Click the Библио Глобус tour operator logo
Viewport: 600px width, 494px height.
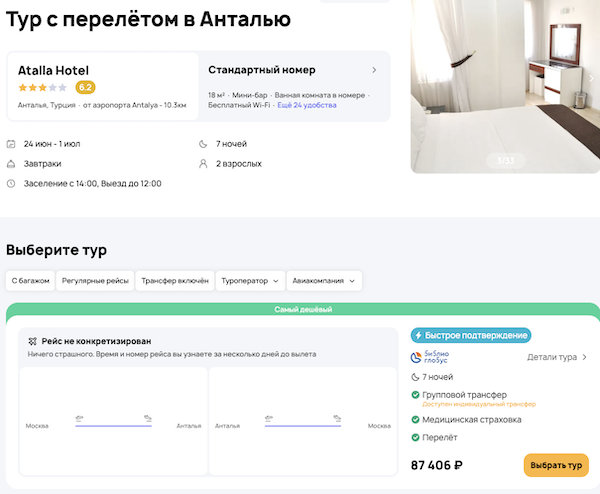[433, 356]
